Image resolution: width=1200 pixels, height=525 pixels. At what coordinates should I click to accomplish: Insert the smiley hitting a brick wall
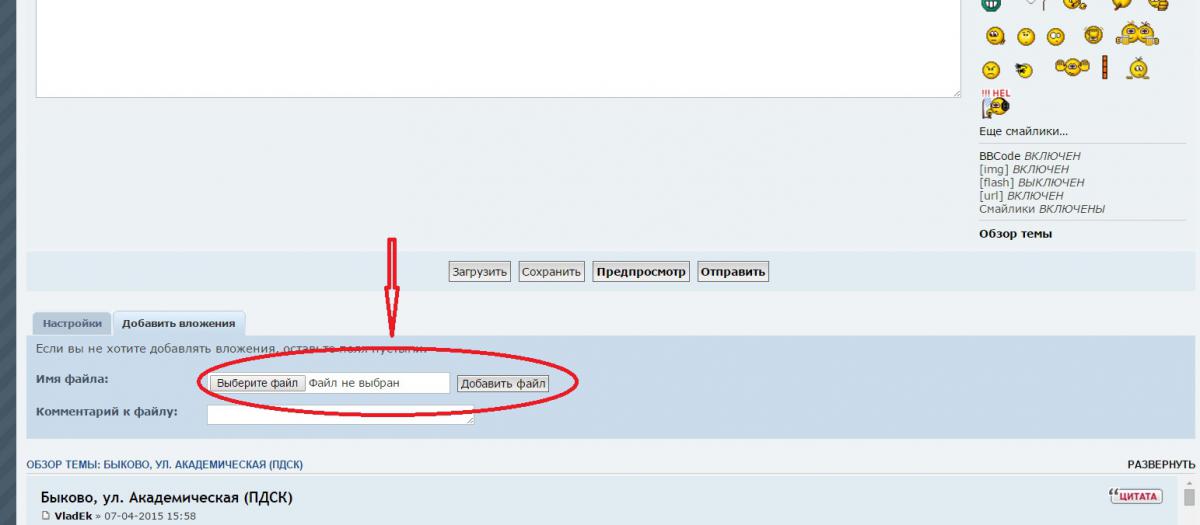[x=1106, y=68]
